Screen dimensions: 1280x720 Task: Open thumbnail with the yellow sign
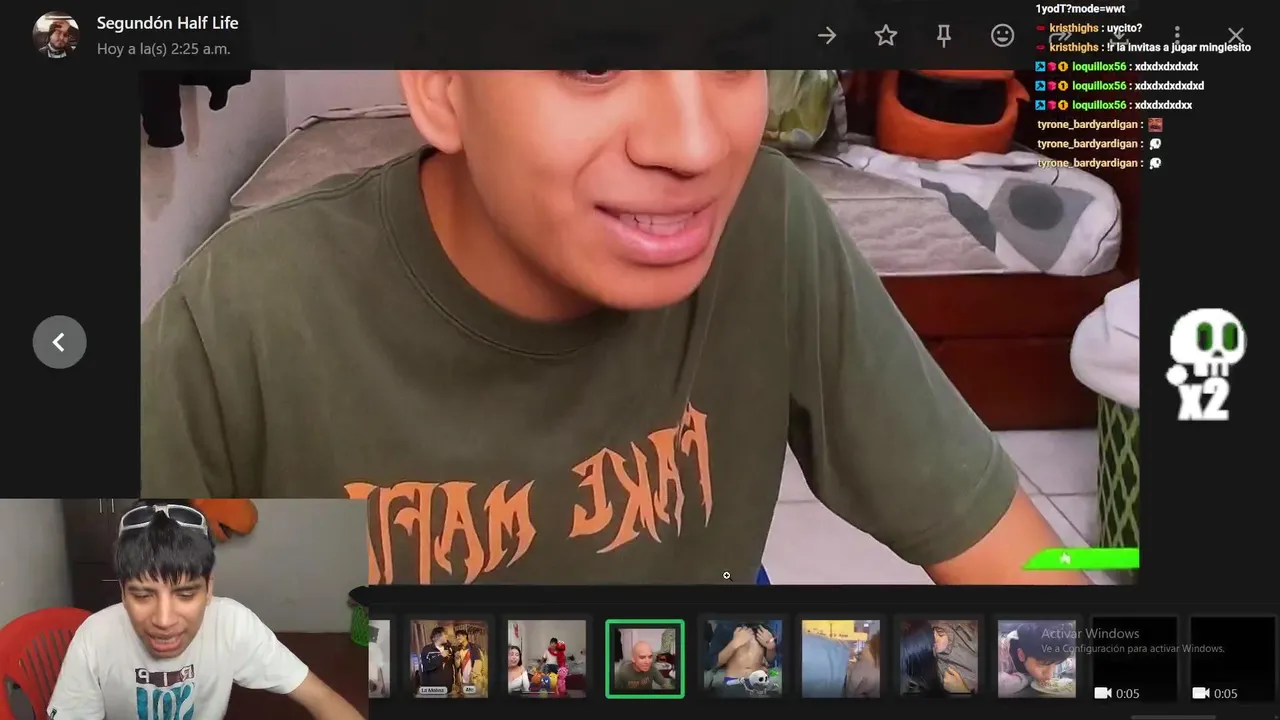point(841,658)
